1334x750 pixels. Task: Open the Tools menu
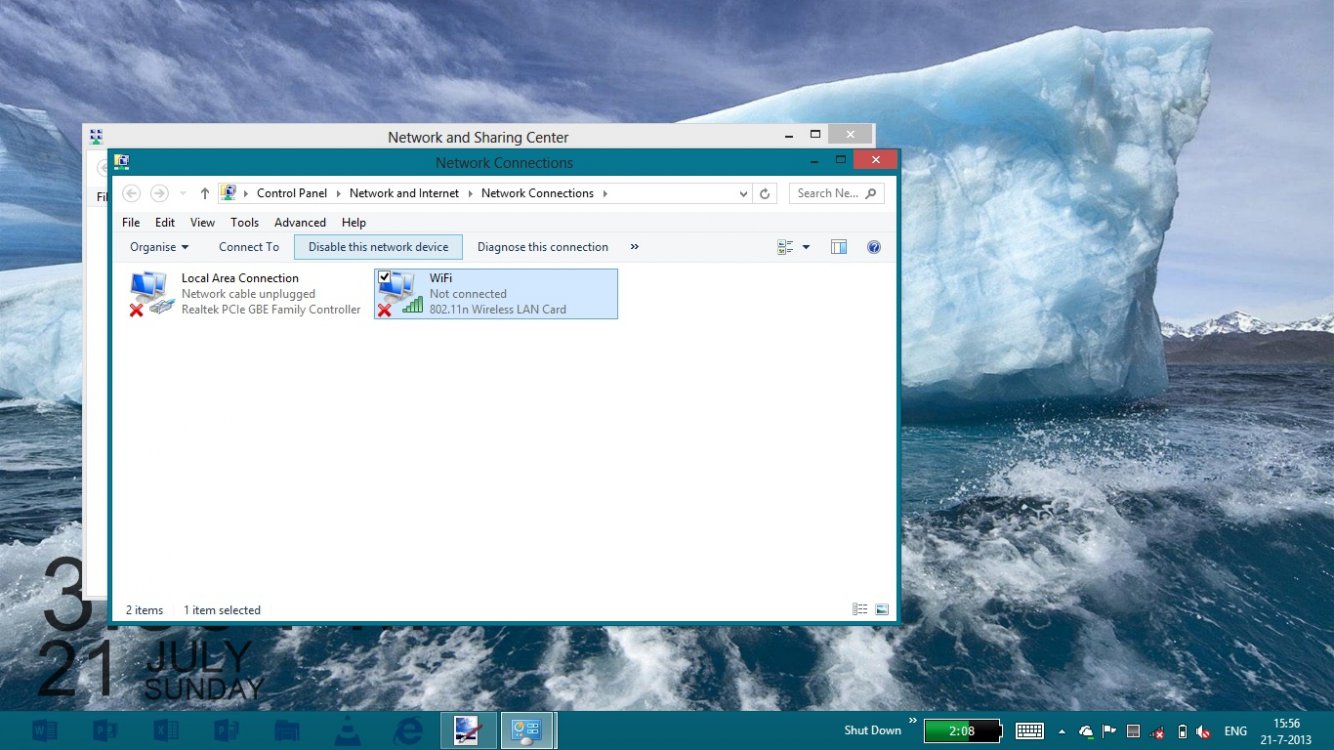(x=244, y=222)
